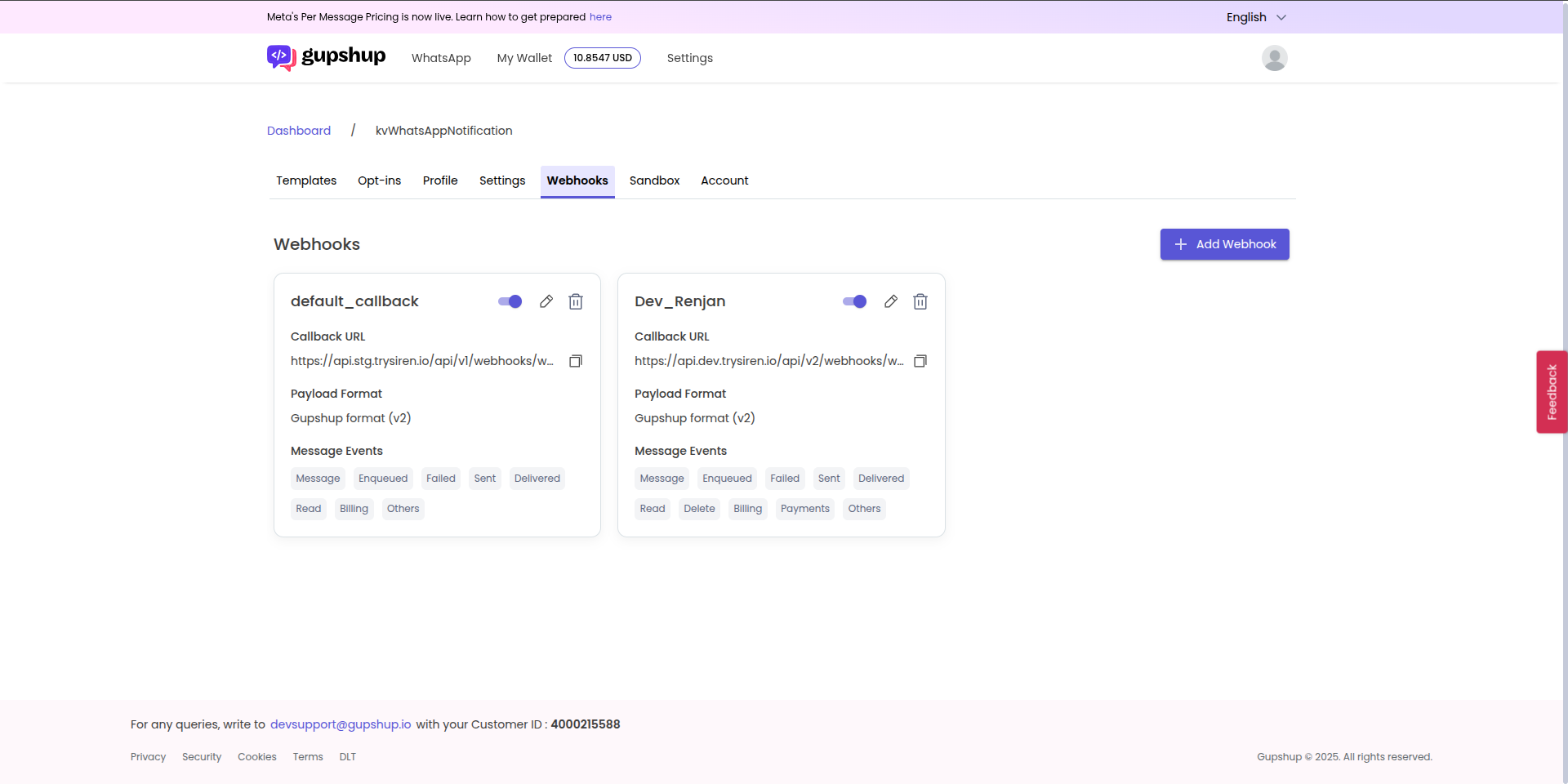Edit the Dev_Renjan webhook
The height and width of the screenshot is (784, 1568).
click(x=890, y=301)
